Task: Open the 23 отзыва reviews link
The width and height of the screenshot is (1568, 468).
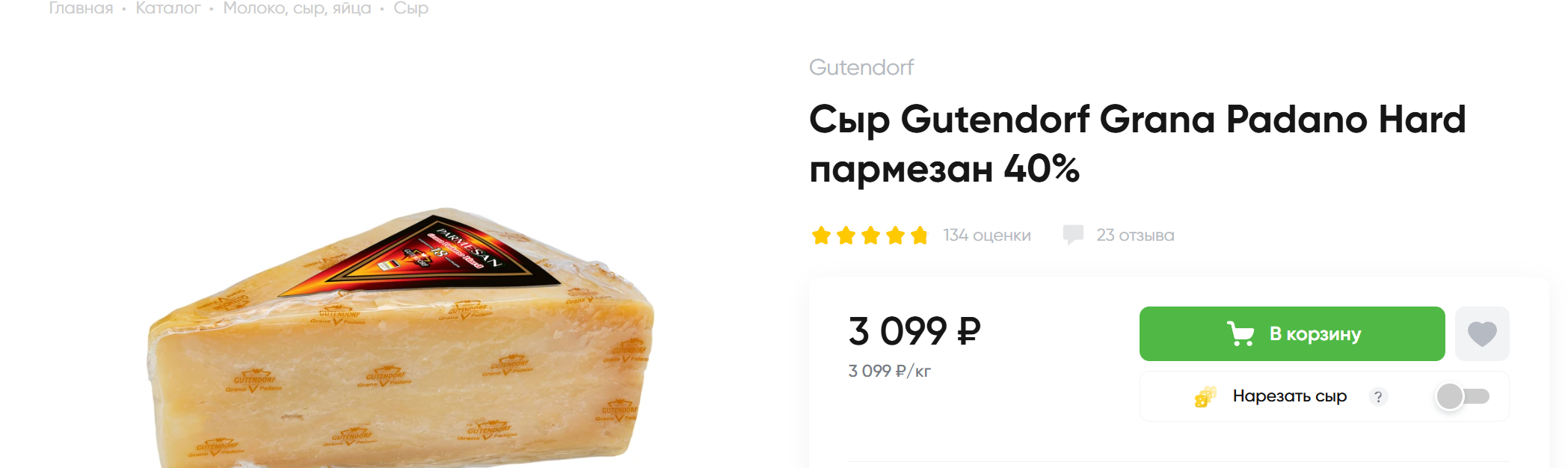Action: pyautogui.click(x=1135, y=235)
